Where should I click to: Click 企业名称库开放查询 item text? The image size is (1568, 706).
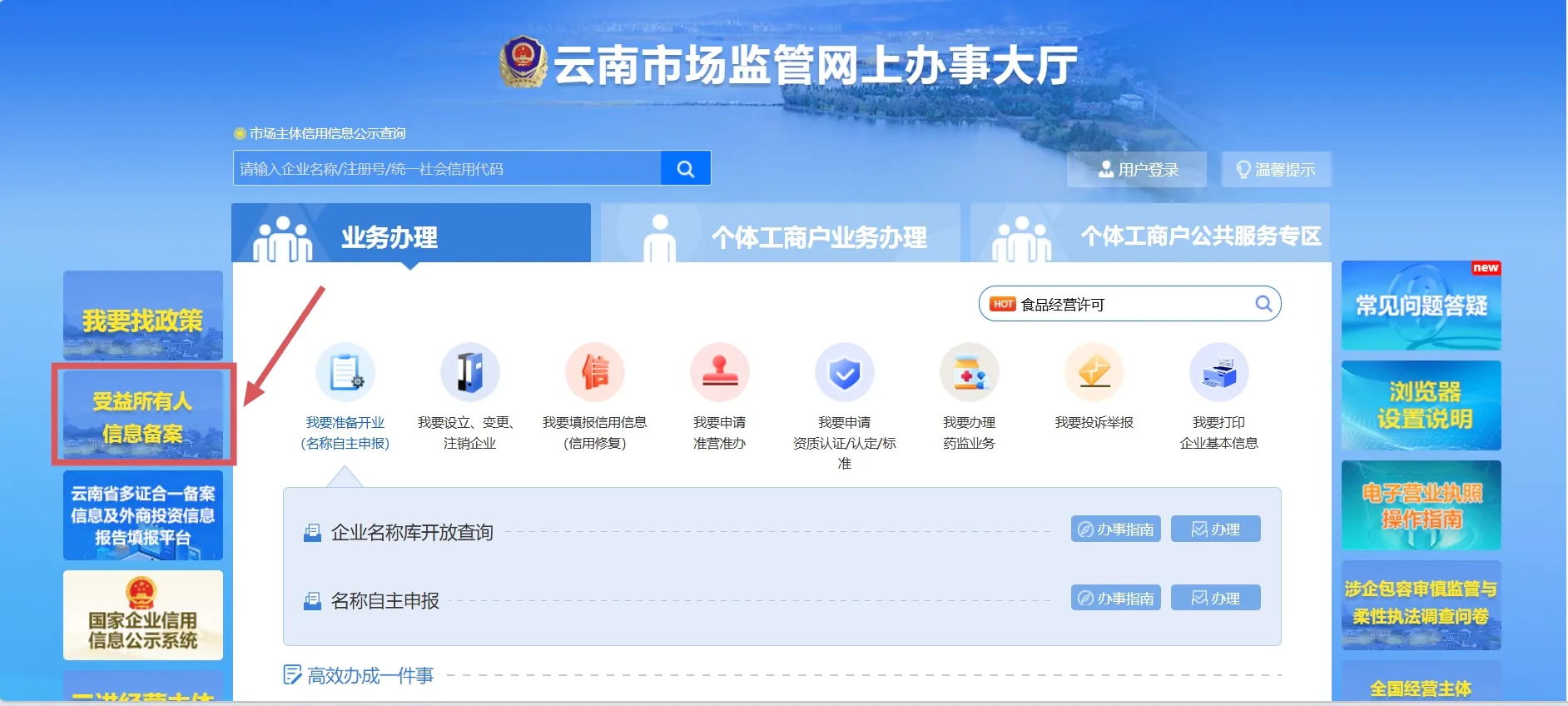[412, 532]
